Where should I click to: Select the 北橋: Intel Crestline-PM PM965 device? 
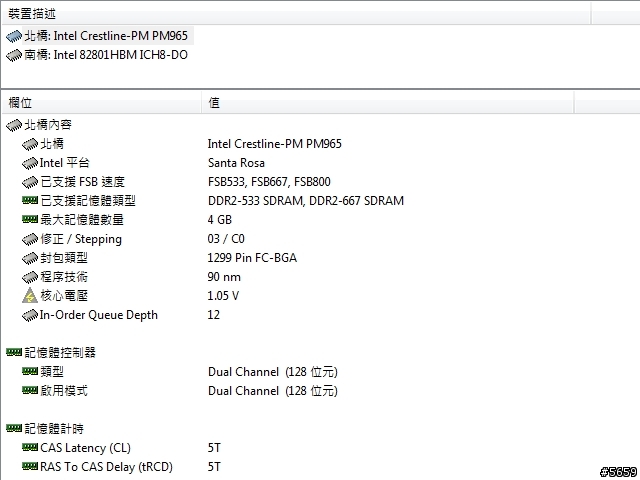(x=106, y=36)
